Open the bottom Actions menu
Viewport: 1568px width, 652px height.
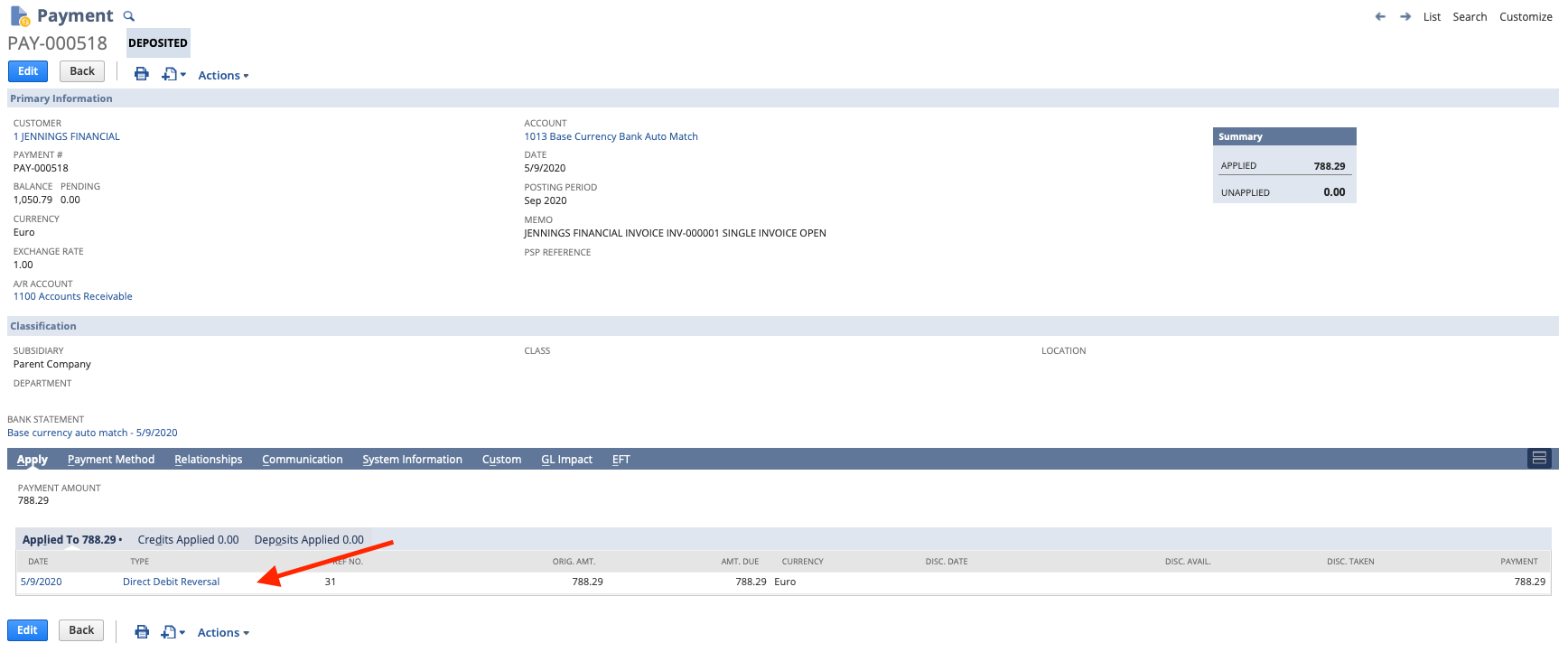coord(223,633)
